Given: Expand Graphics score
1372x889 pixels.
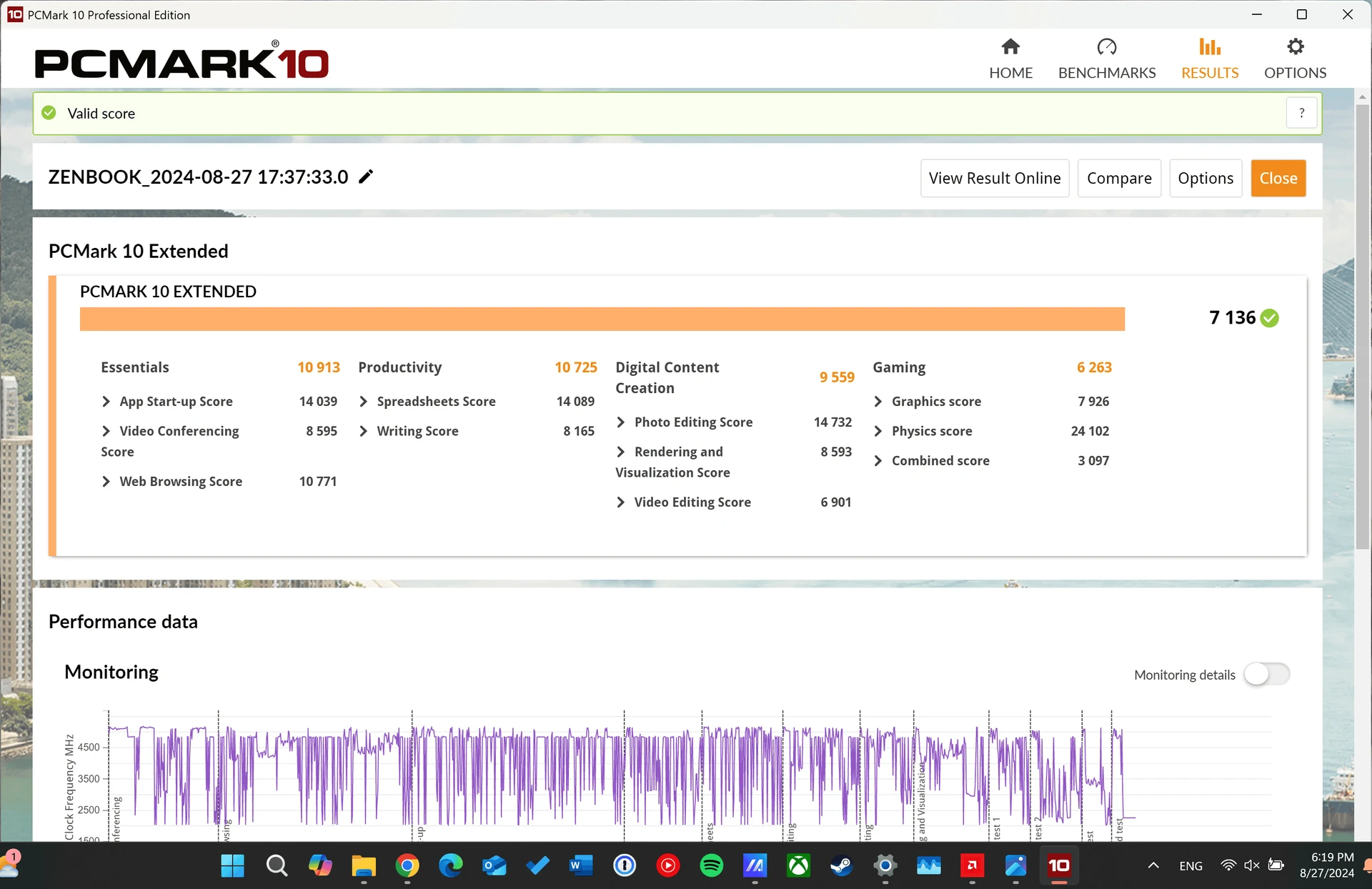Looking at the screenshot, I should tap(878, 402).
